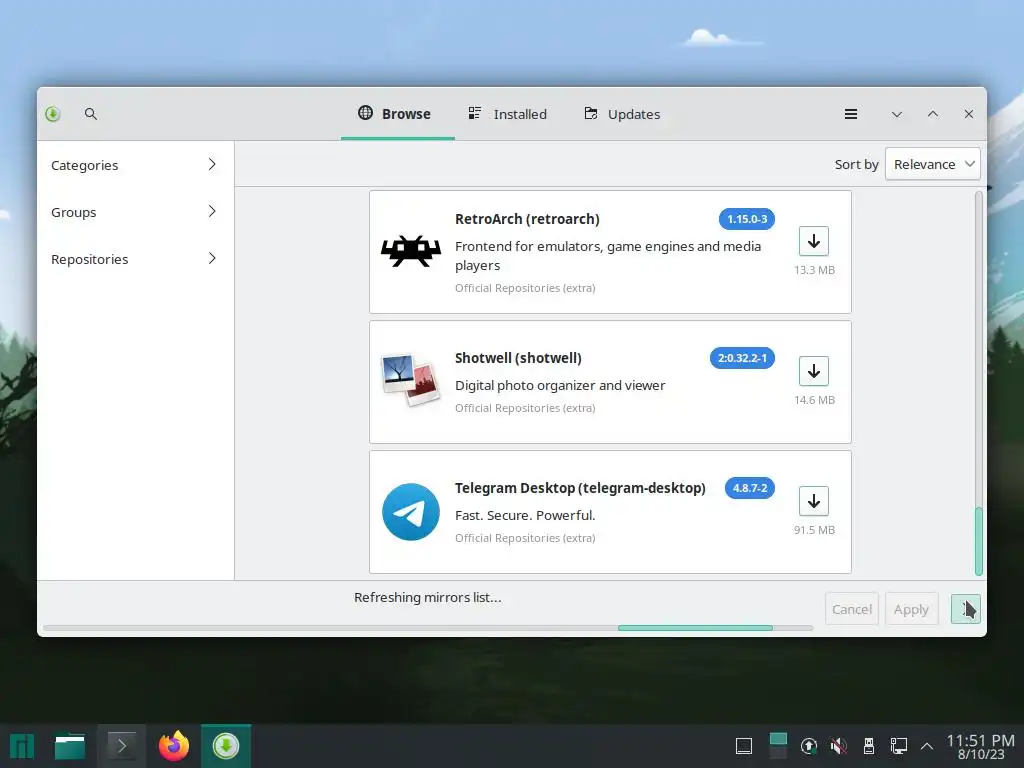Image resolution: width=1024 pixels, height=768 pixels.
Task: Click the Cancel button
Action: 852,609
